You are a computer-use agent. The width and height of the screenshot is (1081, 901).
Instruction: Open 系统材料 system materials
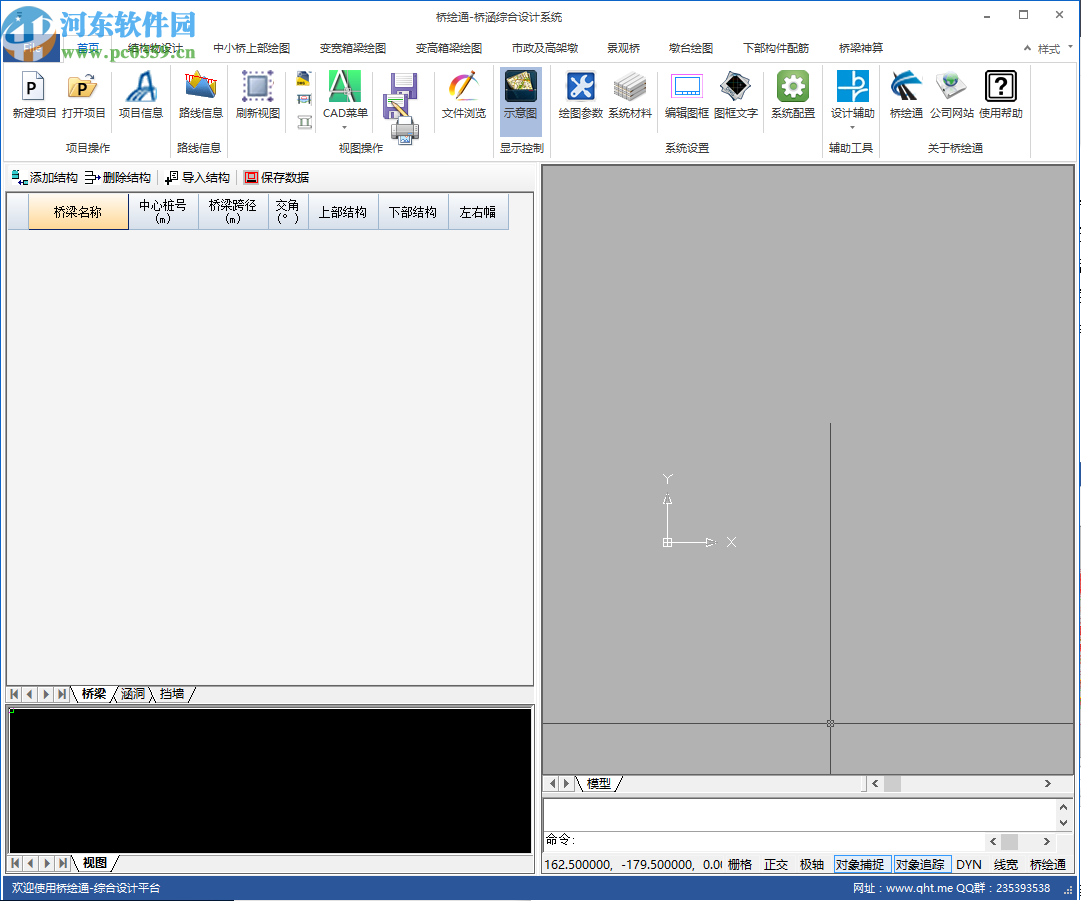(630, 95)
